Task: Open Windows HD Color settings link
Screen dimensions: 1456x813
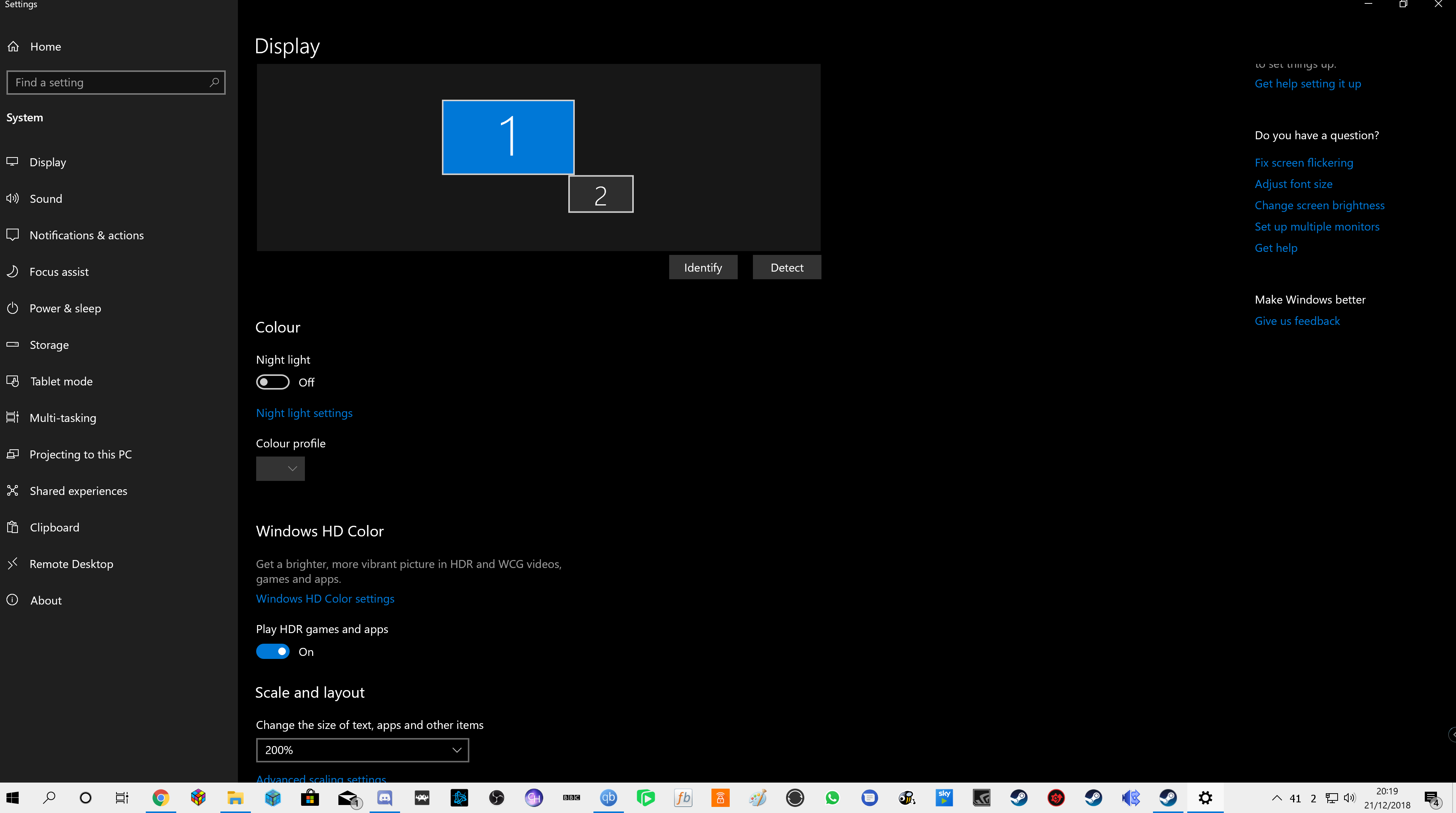Action: [325, 598]
